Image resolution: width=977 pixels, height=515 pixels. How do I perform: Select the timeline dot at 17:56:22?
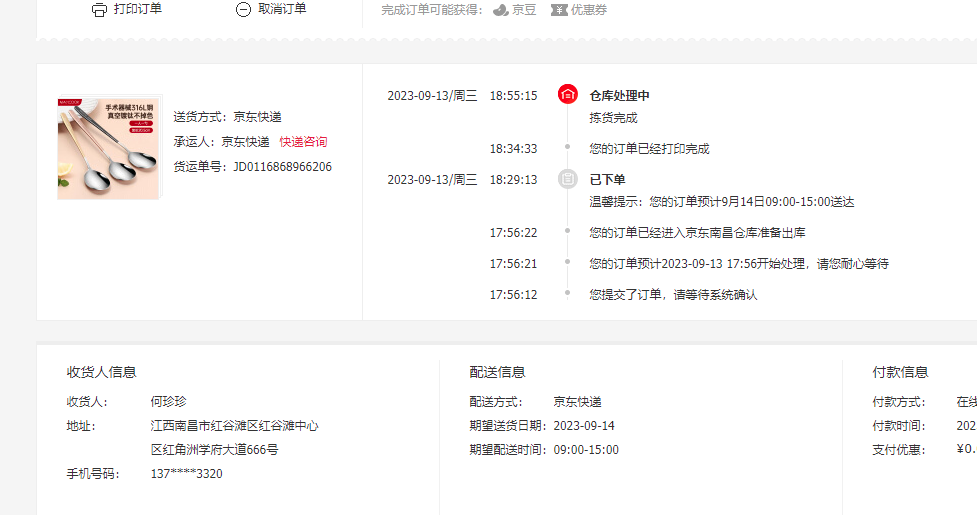[x=567, y=232]
